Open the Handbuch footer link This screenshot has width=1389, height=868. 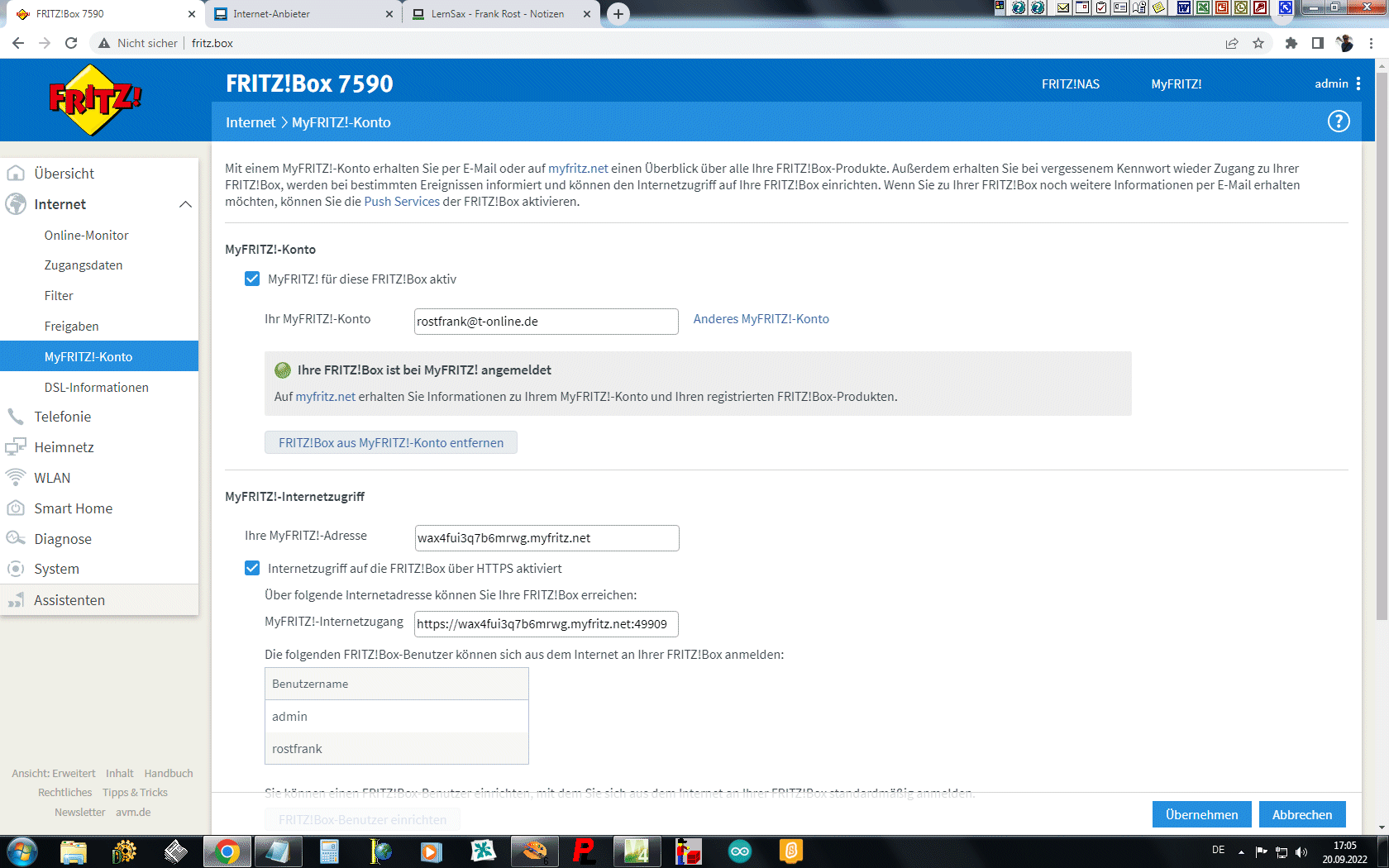(169, 774)
